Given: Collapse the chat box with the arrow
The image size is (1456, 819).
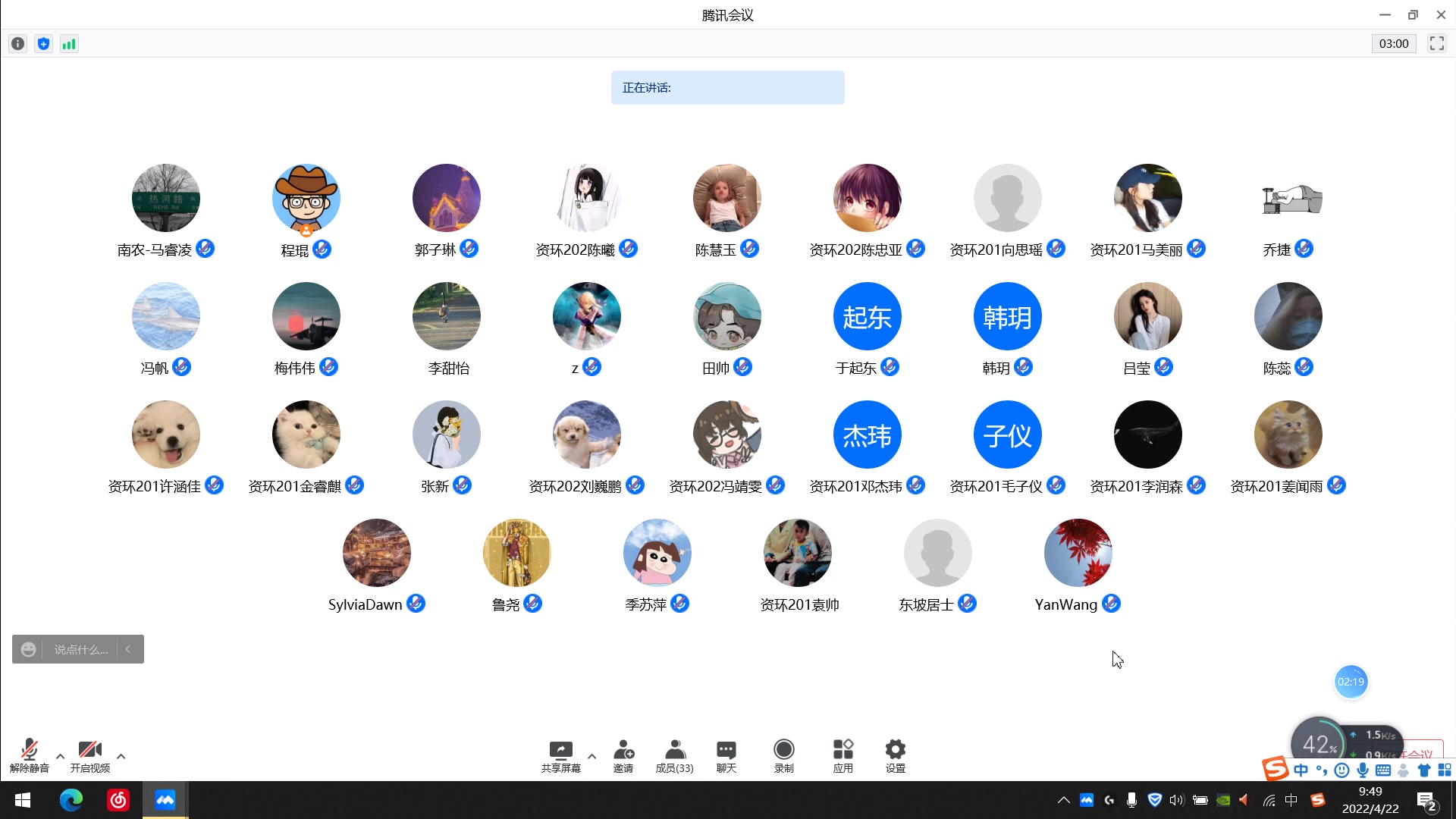Looking at the screenshot, I should tap(128, 649).
